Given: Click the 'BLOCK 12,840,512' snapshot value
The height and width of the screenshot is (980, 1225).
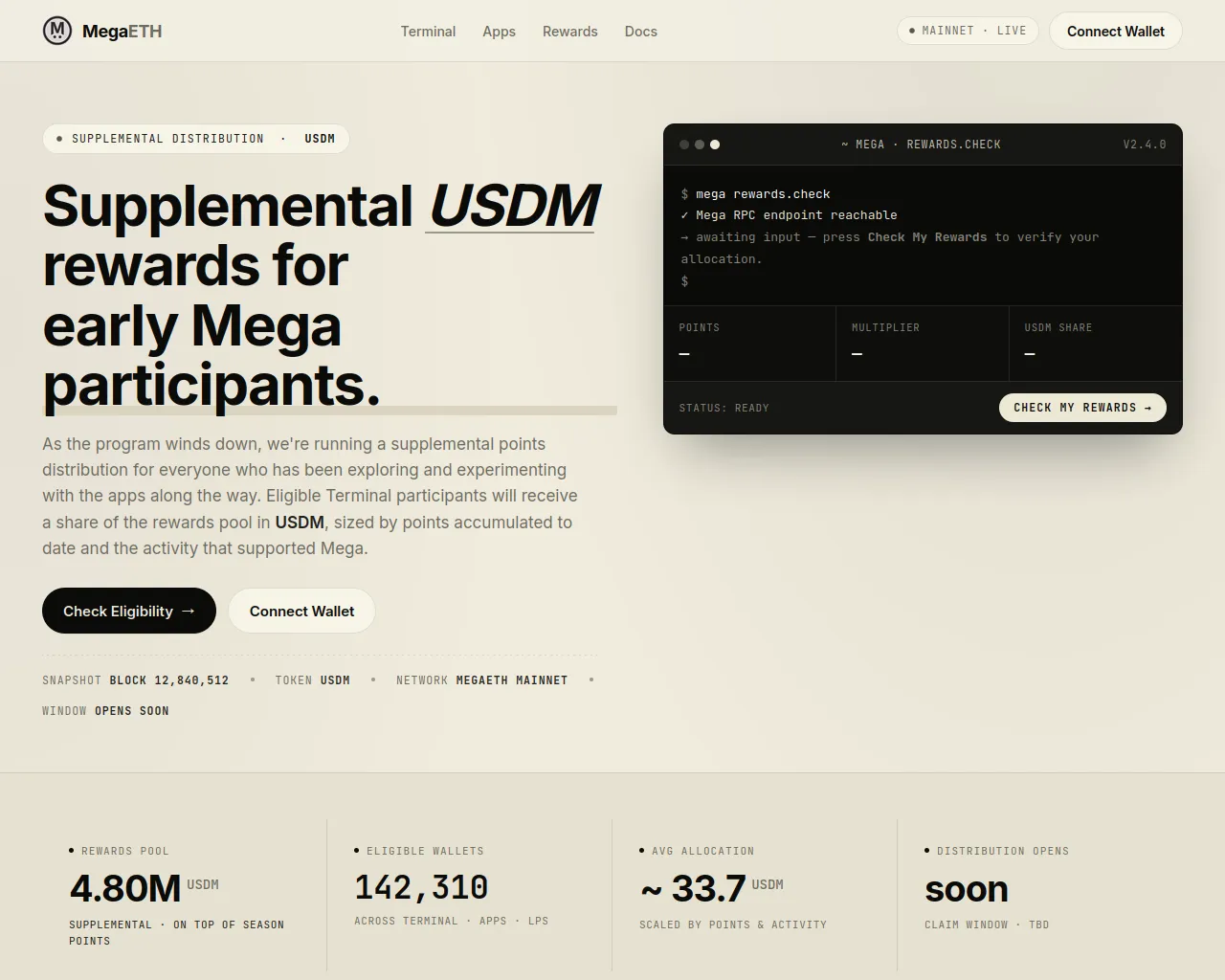Looking at the screenshot, I should (x=169, y=680).
